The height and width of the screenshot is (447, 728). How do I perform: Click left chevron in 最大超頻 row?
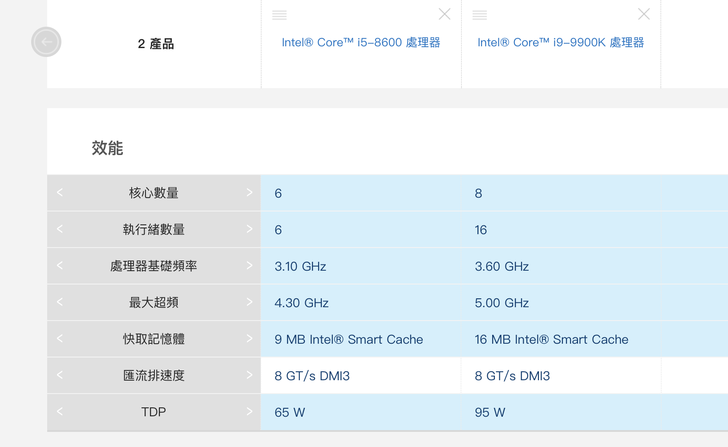point(59,302)
